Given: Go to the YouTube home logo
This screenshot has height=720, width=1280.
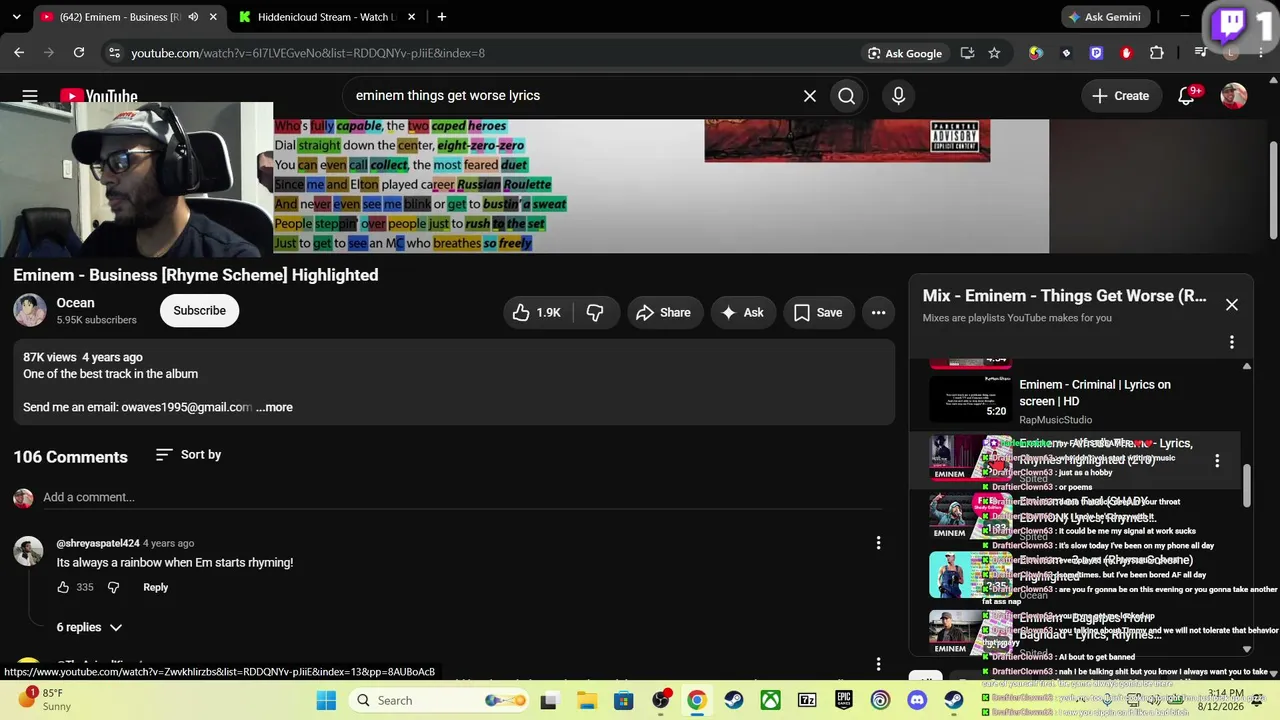Looking at the screenshot, I should [98, 96].
